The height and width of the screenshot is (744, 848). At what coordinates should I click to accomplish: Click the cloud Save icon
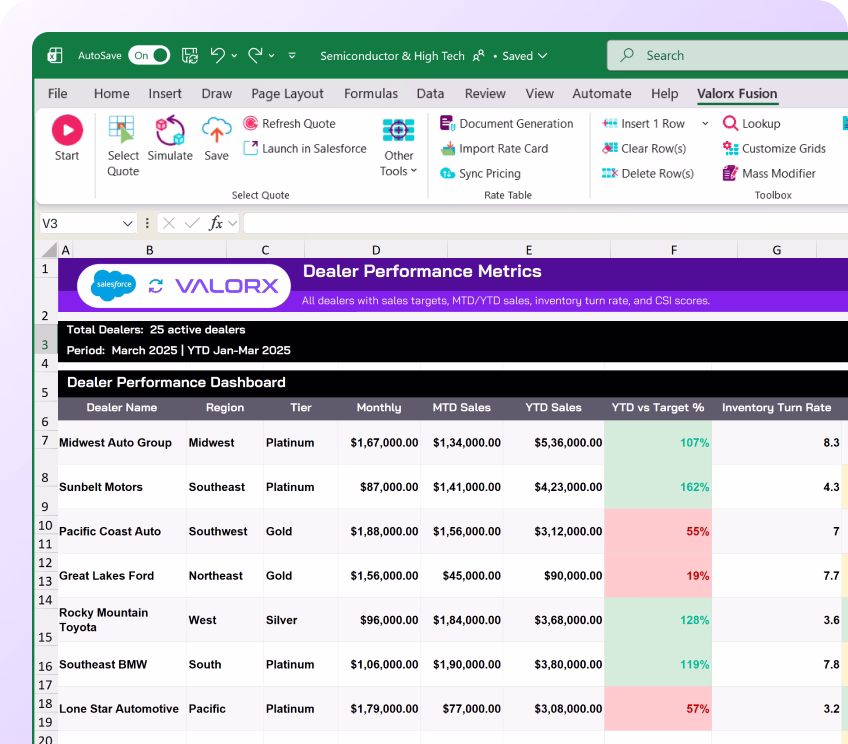coord(216,130)
